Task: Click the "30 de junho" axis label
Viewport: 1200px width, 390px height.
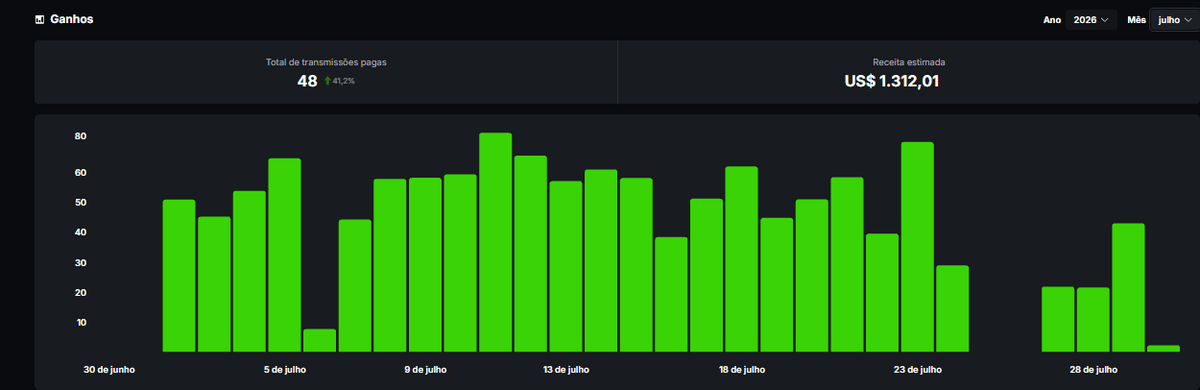Action: click(x=108, y=370)
